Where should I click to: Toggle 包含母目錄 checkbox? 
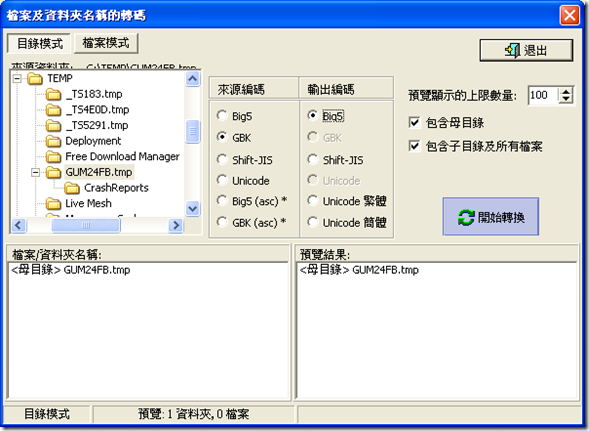(414, 122)
